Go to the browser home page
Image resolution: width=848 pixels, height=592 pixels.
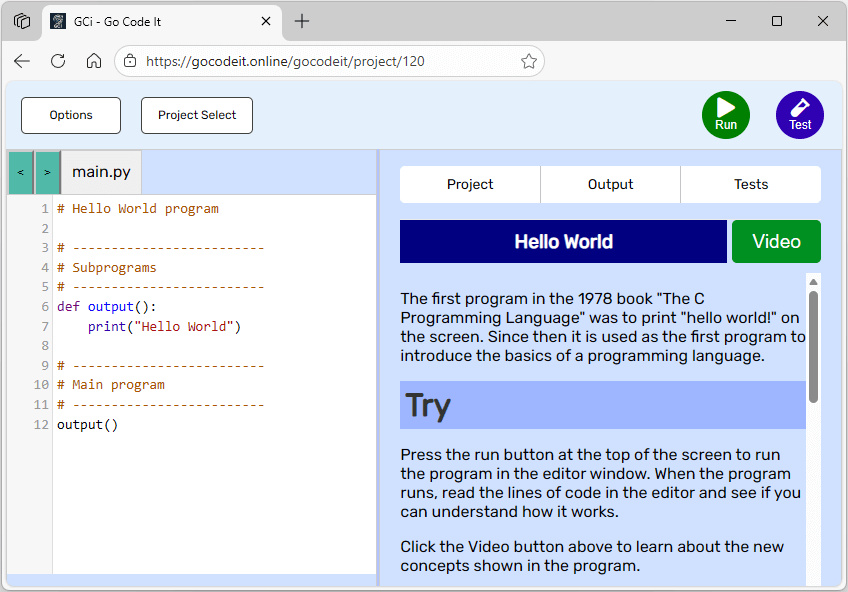94,61
